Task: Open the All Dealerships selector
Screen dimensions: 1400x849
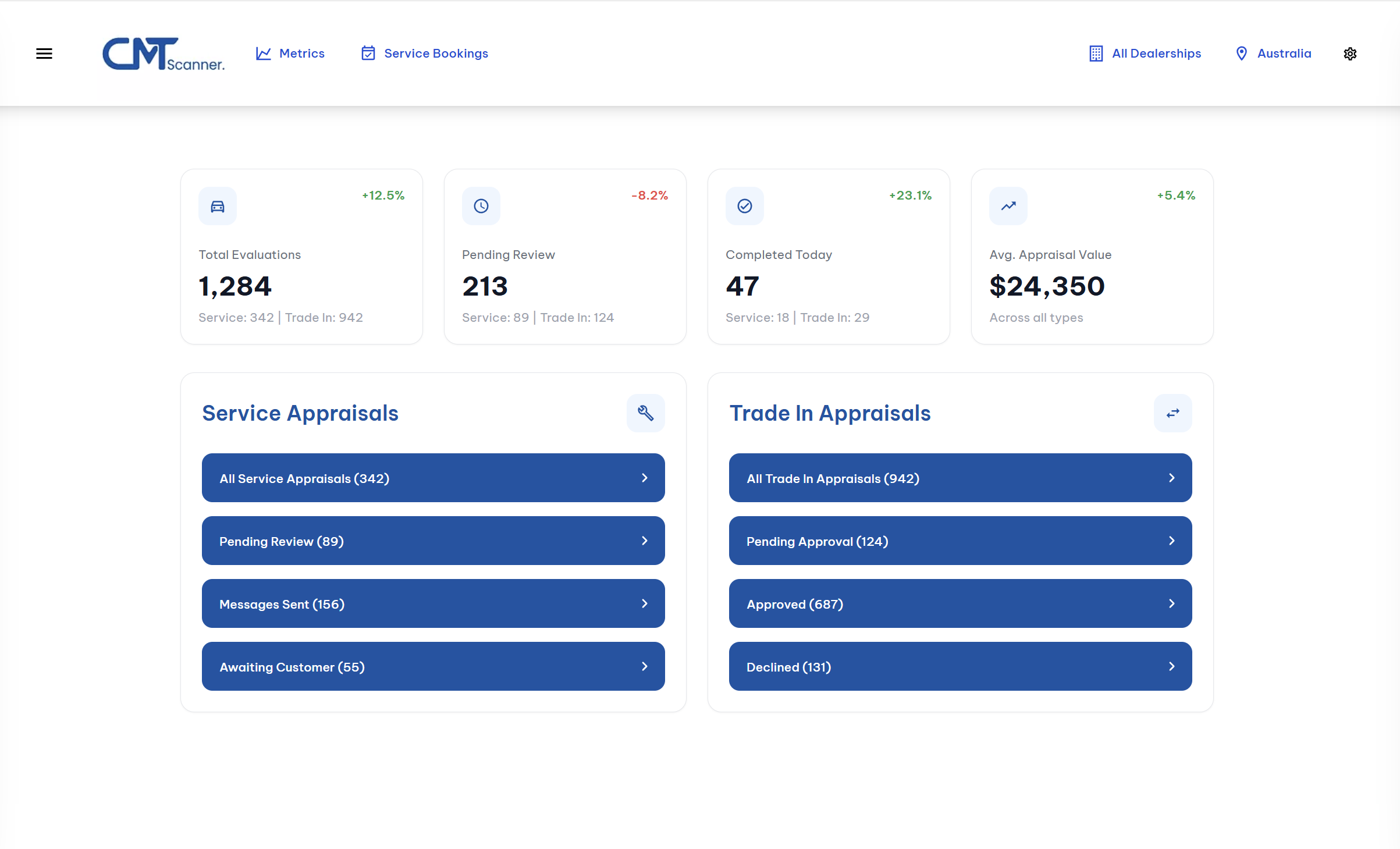Action: [x=1145, y=54]
